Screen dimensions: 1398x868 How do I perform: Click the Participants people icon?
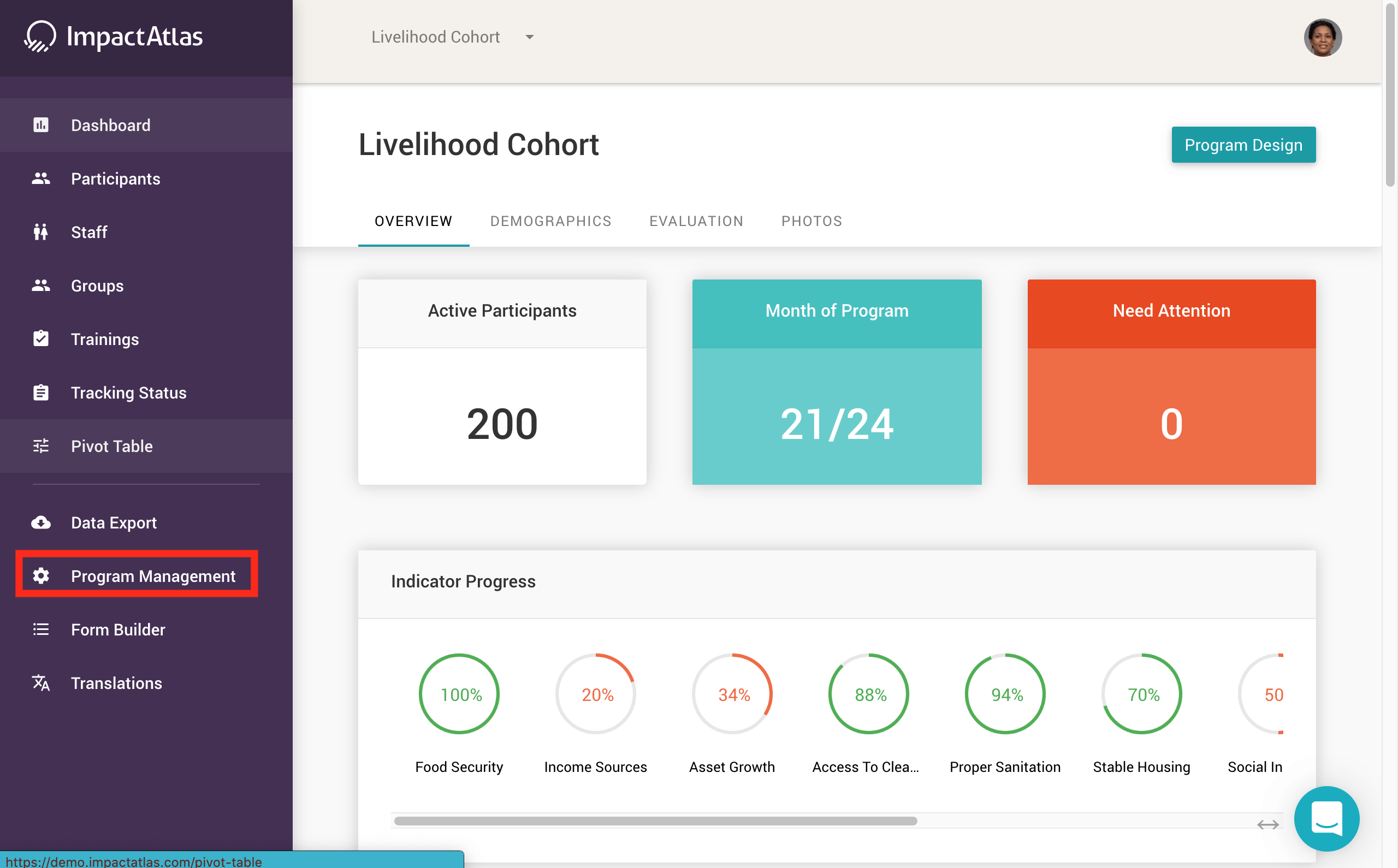[41, 179]
